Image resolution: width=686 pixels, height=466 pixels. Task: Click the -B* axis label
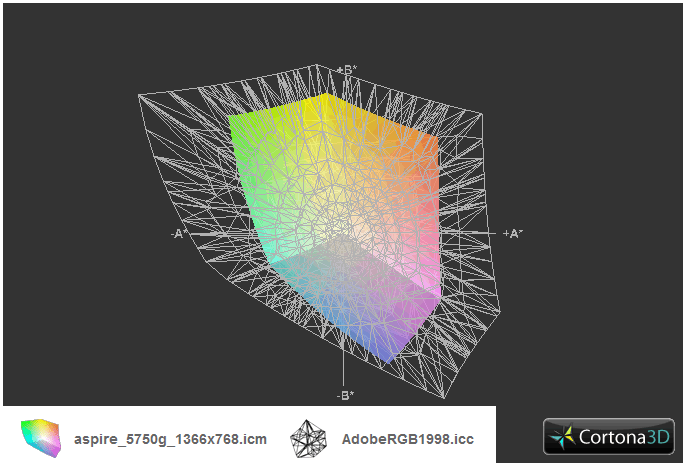345,396
